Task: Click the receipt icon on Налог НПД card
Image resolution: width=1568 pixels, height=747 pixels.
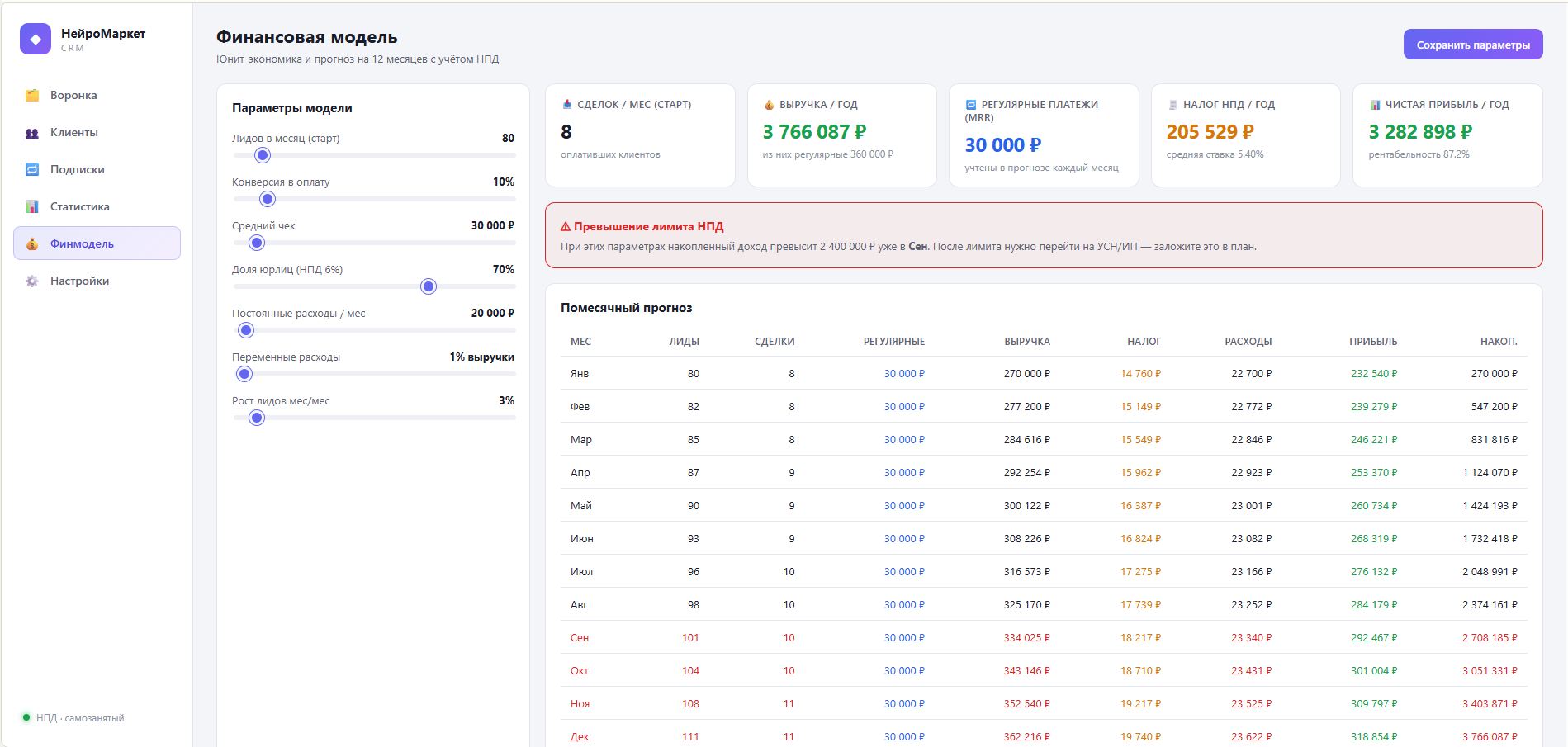Action: coord(1172,105)
